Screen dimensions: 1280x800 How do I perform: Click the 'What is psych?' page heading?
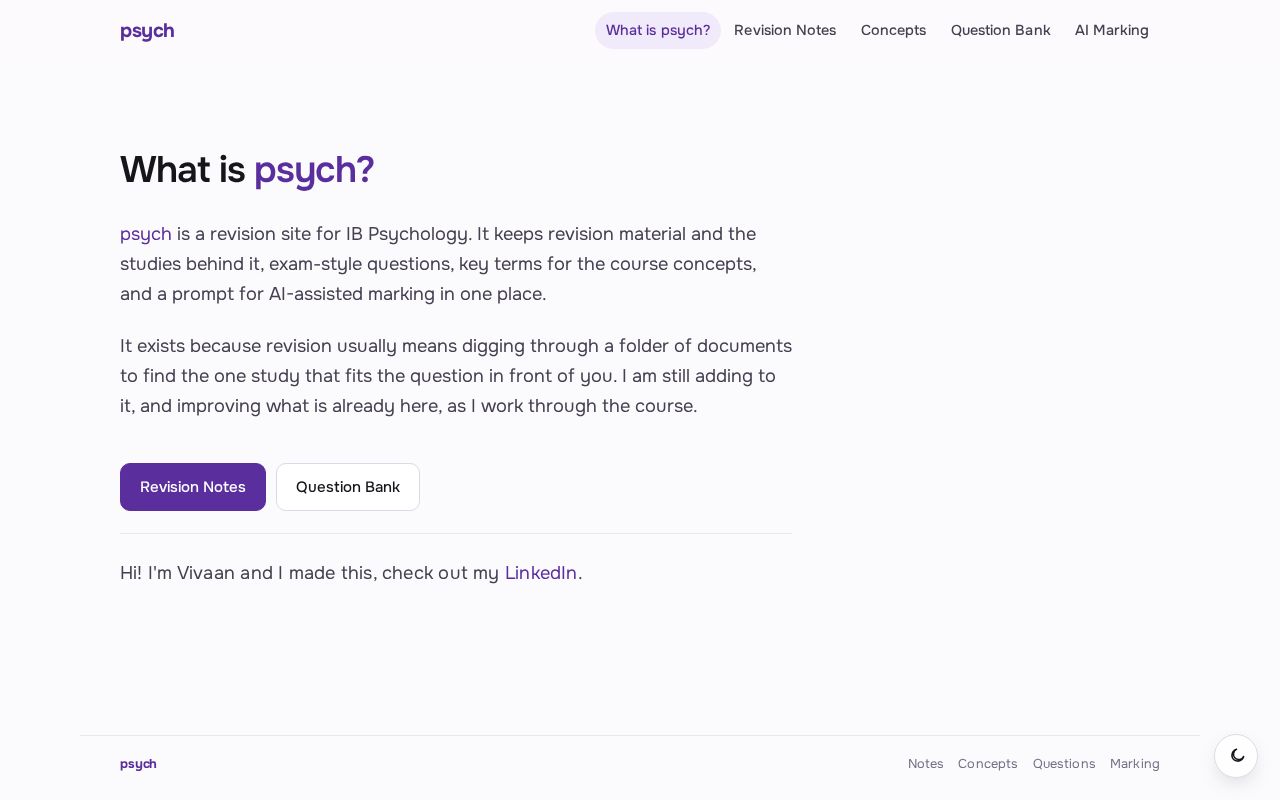[x=247, y=170]
